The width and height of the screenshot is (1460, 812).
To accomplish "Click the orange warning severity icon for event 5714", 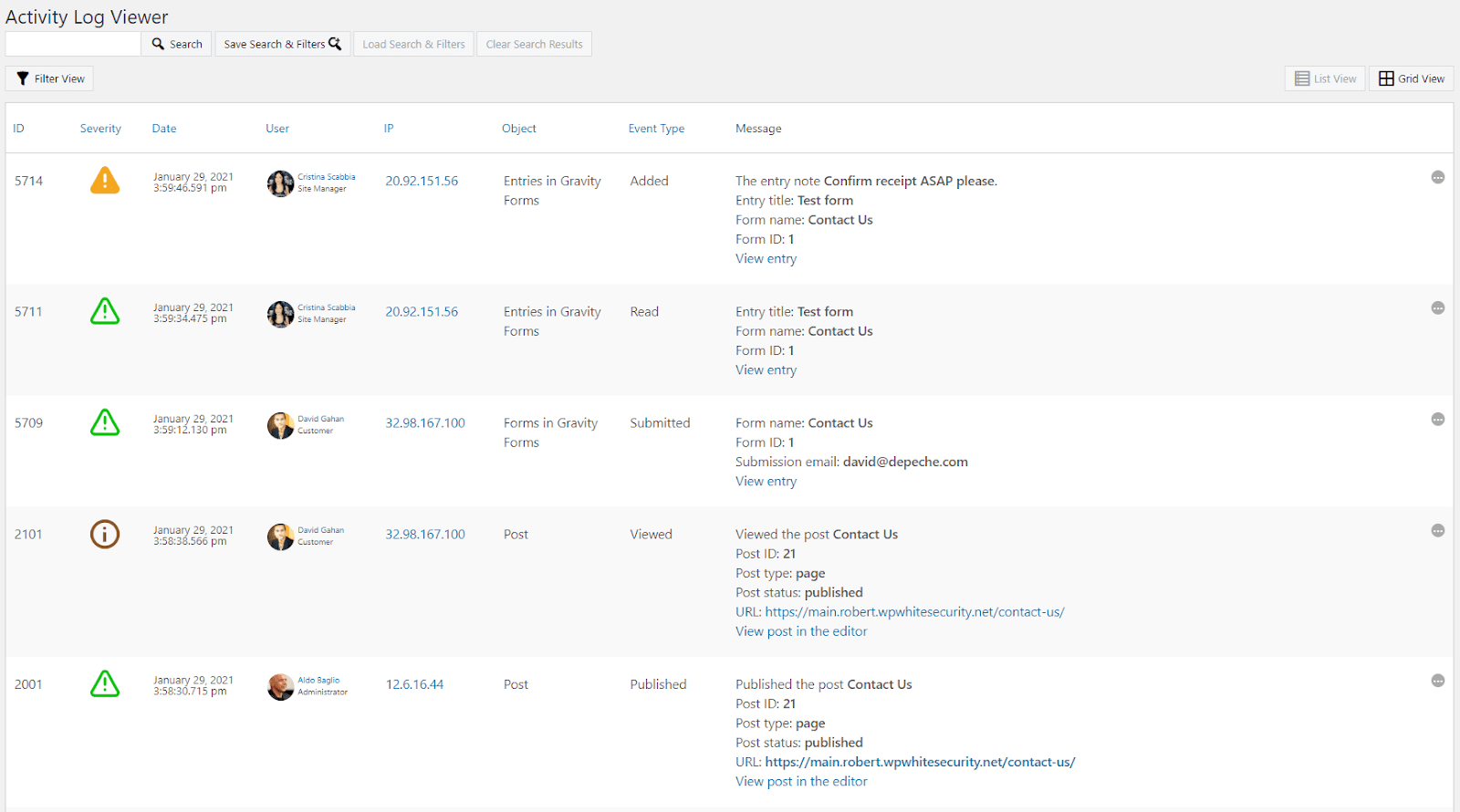I will [105, 181].
